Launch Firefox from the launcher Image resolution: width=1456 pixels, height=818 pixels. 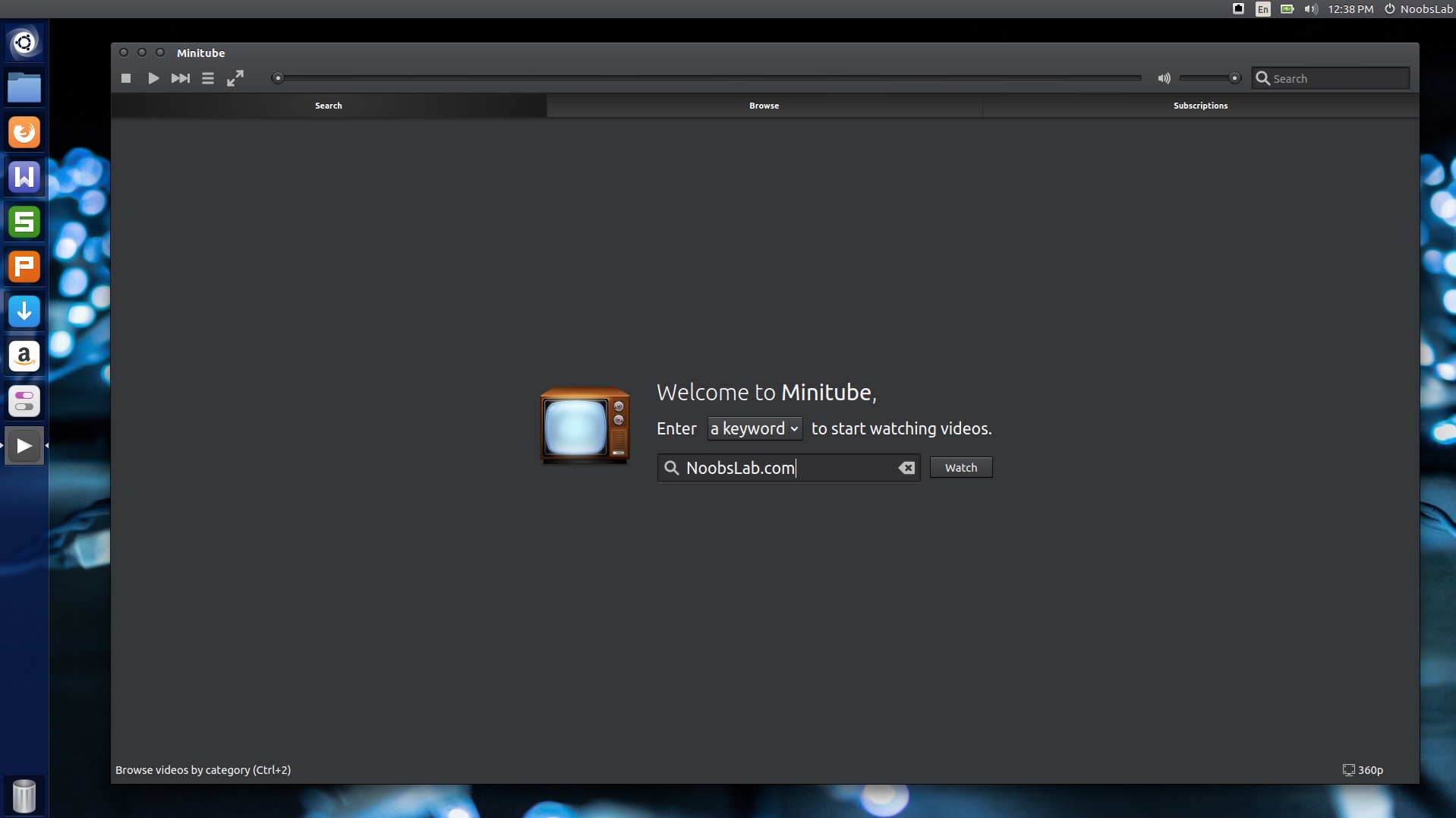[x=24, y=132]
